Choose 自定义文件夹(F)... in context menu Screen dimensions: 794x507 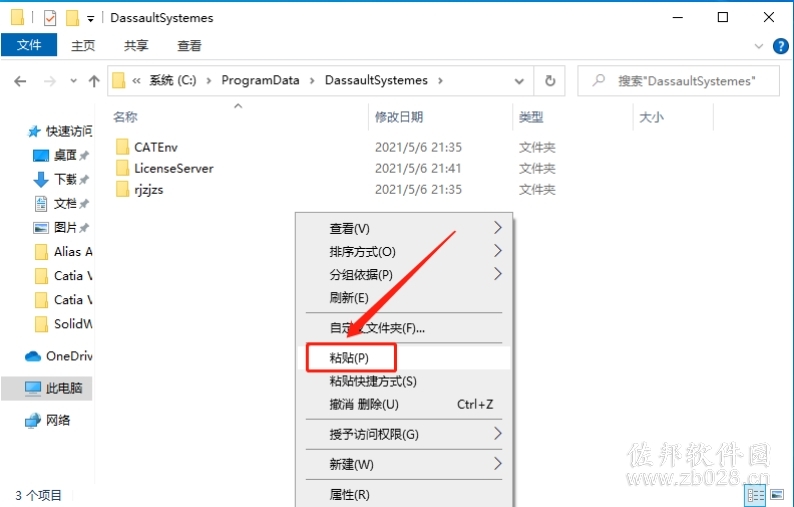point(404,328)
